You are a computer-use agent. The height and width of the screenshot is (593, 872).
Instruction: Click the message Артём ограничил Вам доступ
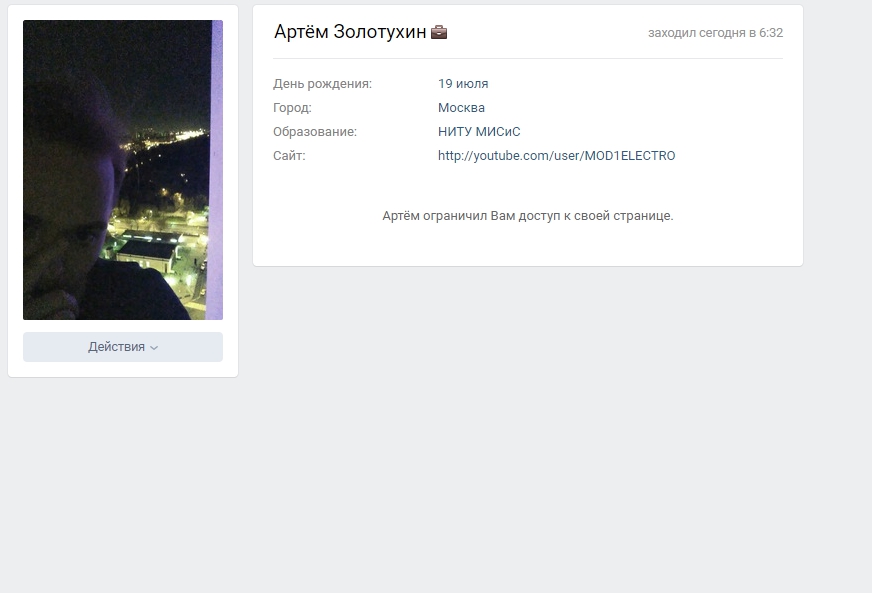pyautogui.click(x=528, y=216)
